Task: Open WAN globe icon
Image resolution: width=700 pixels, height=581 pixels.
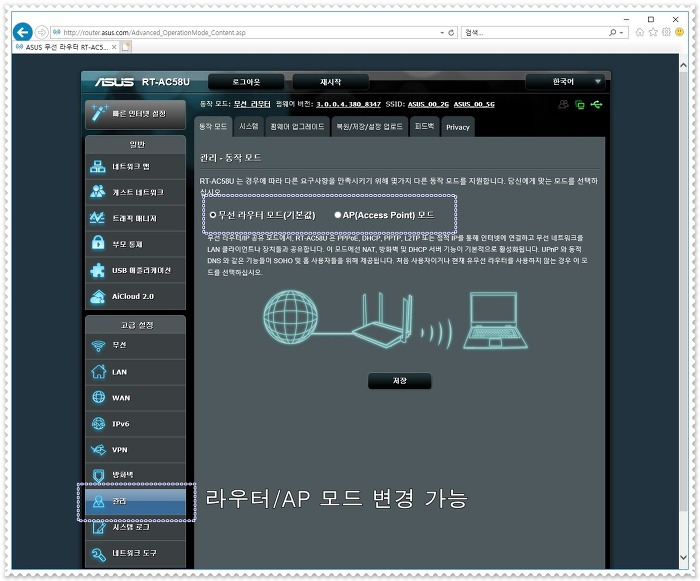Action: [x=98, y=397]
